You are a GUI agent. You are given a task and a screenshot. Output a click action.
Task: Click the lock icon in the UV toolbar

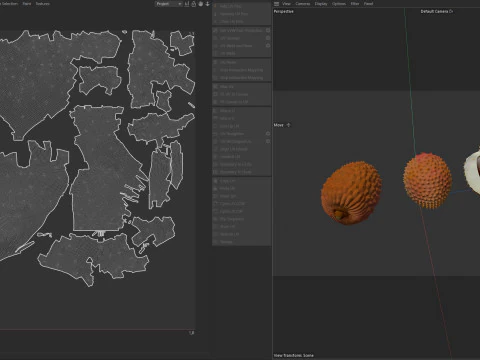click(x=194, y=4)
